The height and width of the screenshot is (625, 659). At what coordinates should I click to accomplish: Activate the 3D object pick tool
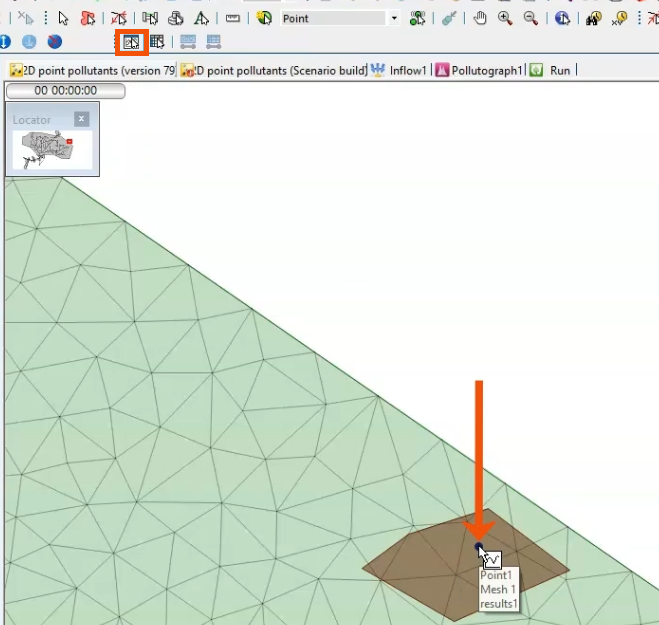click(176, 18)
